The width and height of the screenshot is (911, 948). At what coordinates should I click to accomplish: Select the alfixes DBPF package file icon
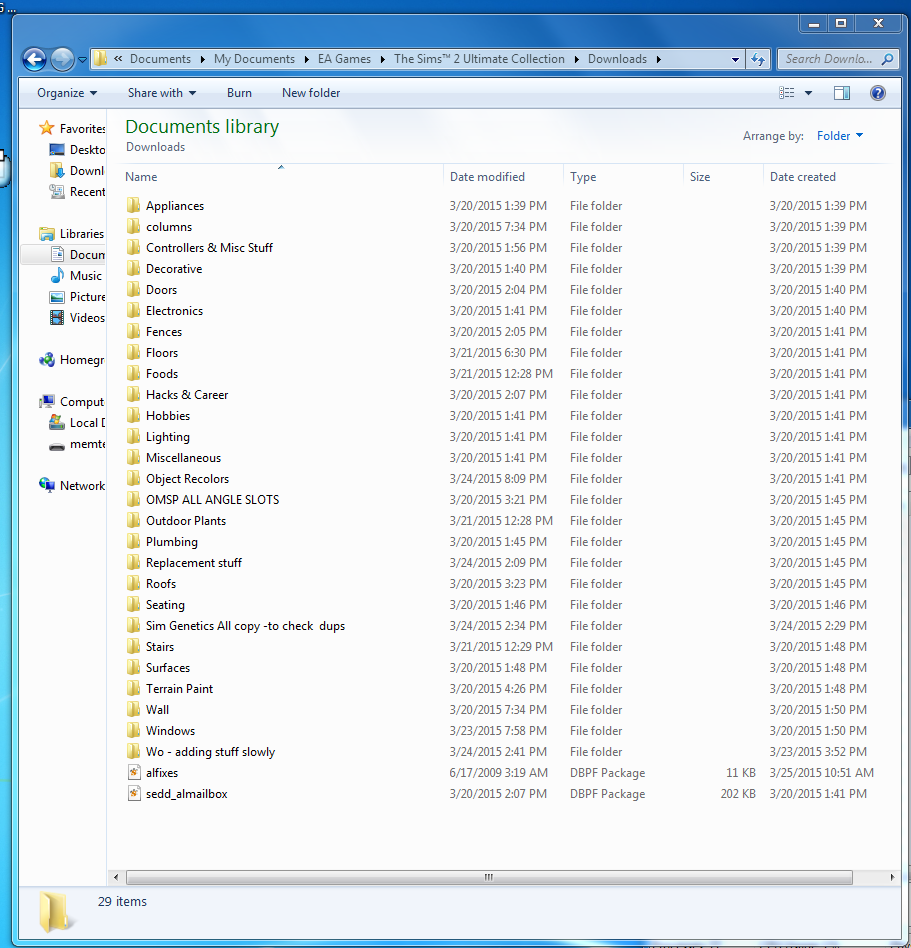tap(134, 773)
